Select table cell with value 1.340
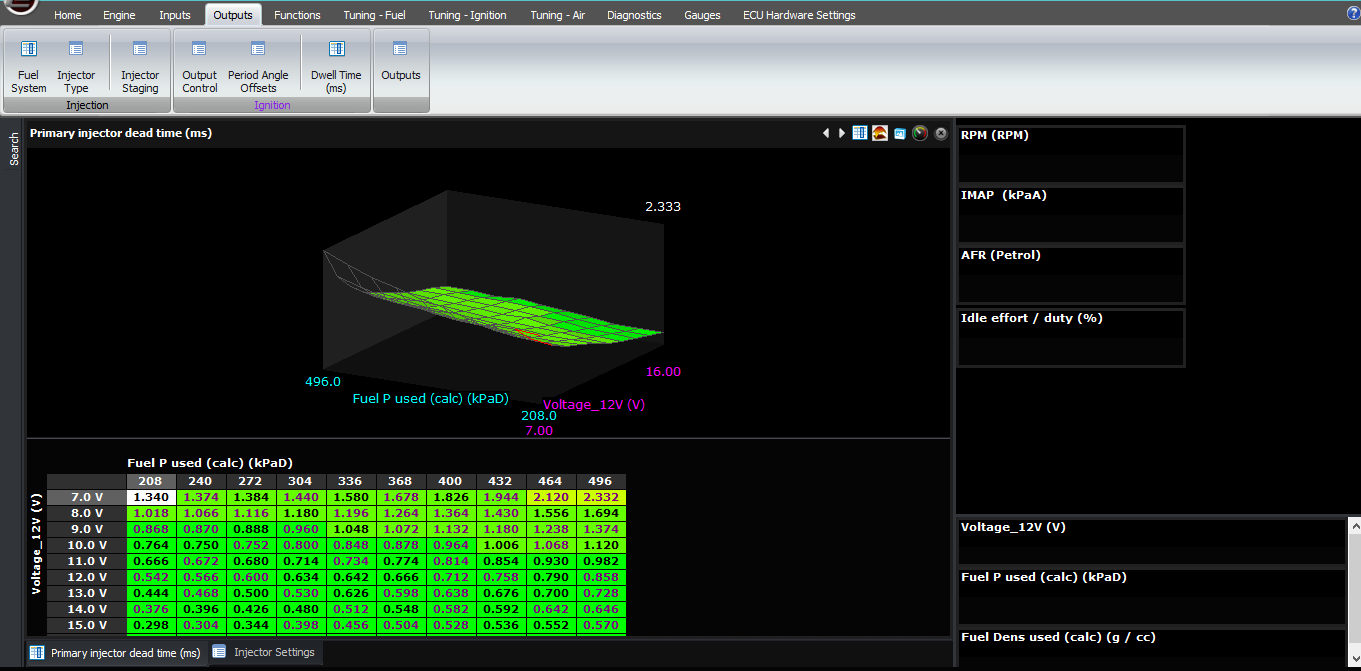The image size is (1361, 671). point(151,497)
